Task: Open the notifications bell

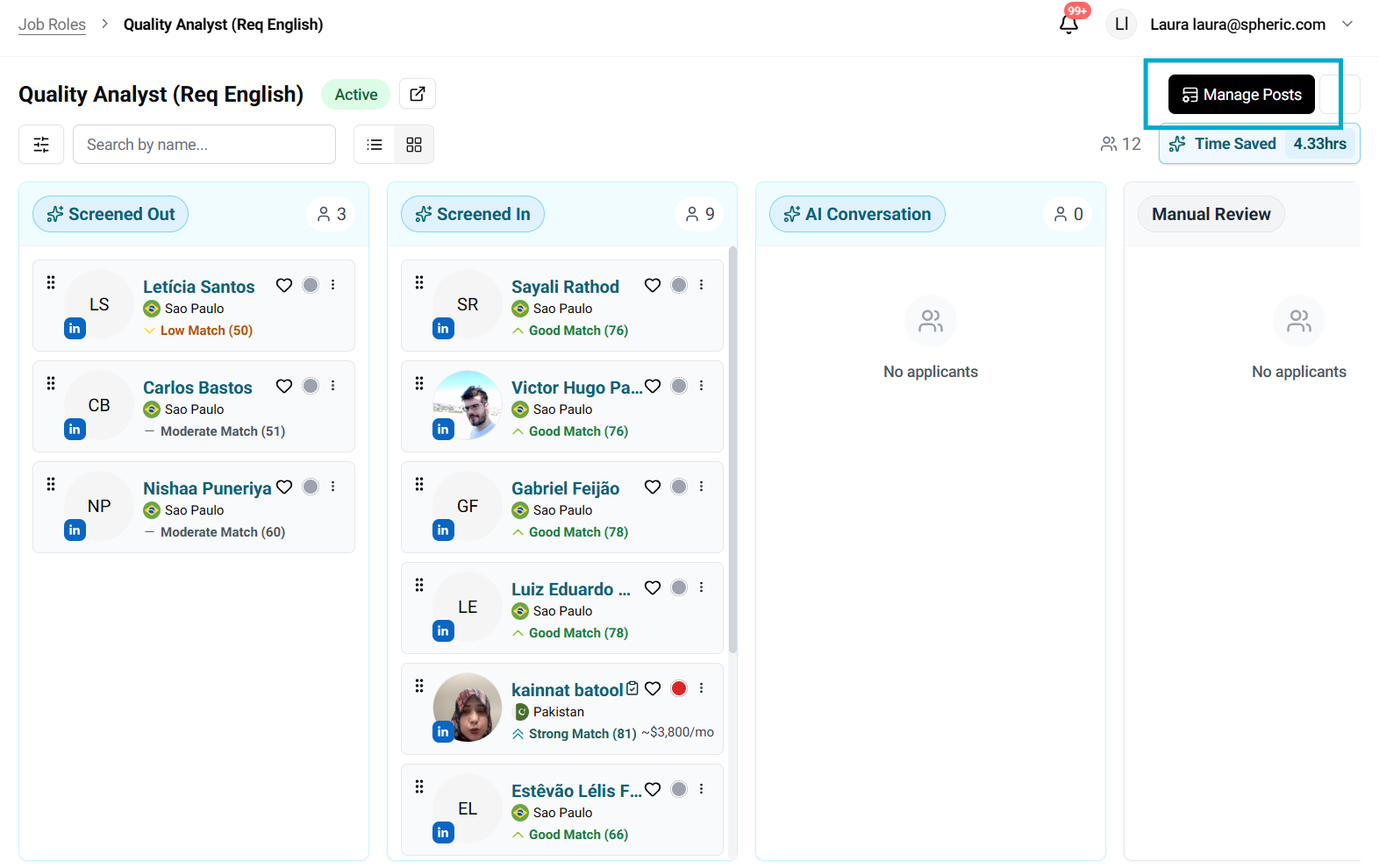Action: click(1068, 25)
